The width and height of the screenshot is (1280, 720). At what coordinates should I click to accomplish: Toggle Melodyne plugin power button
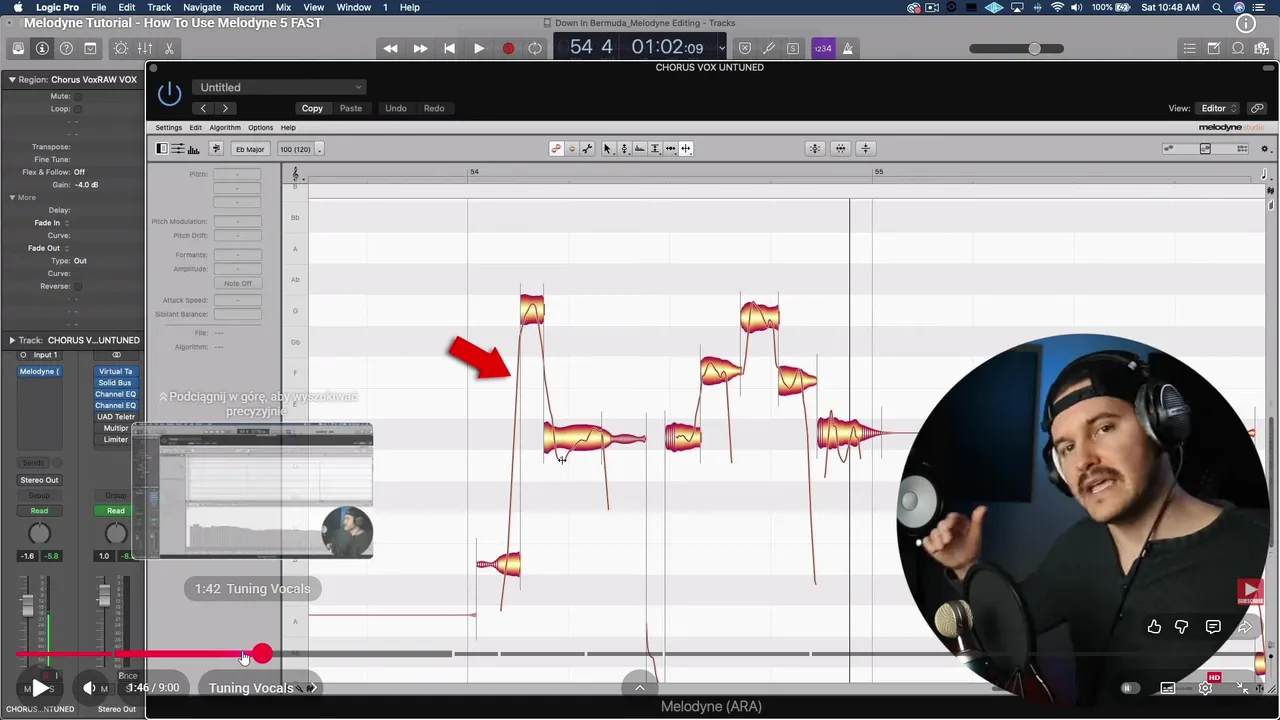(x=170, y=94)
